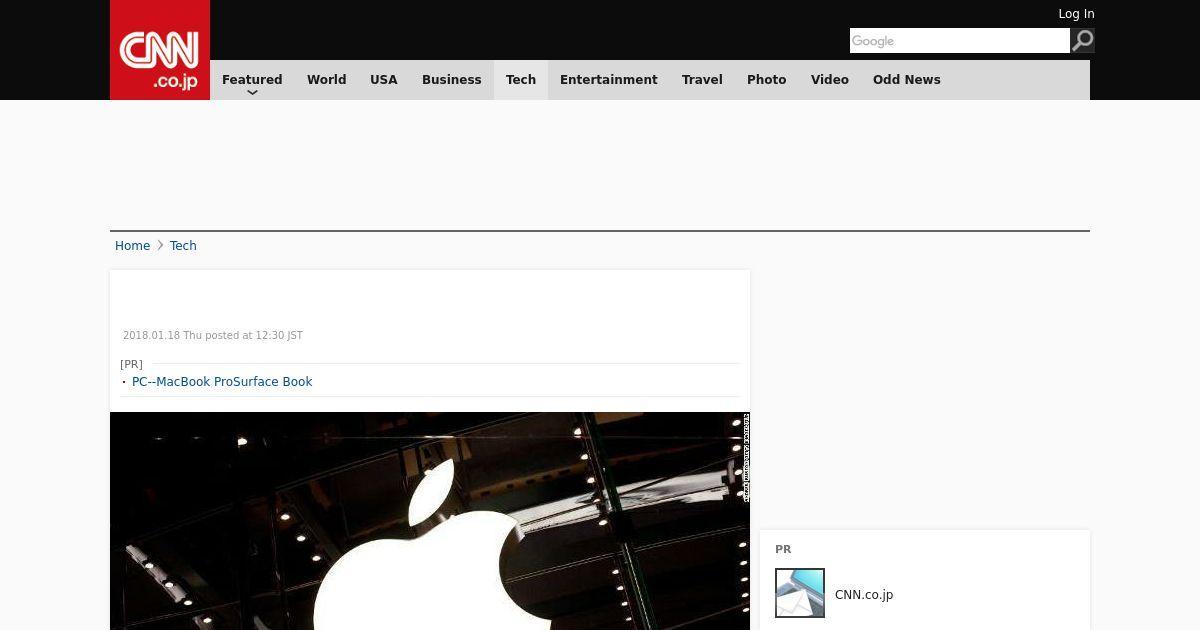Screen dimensions: 1200x630
Task: Open the Photo section
Action: (767, 80)
